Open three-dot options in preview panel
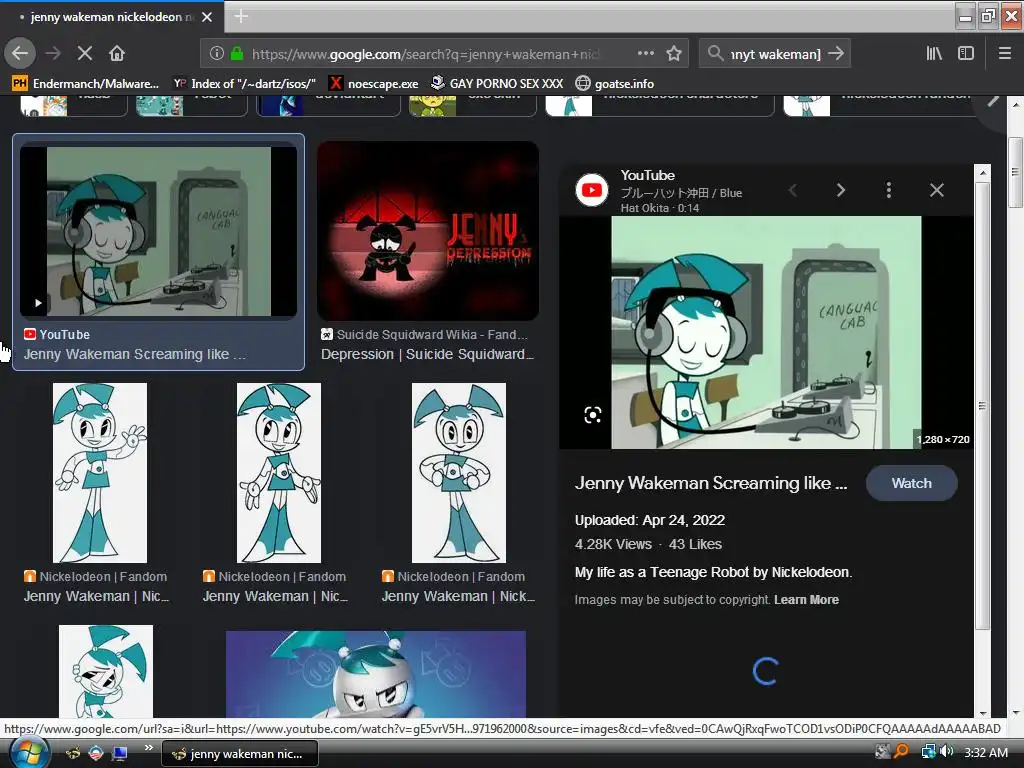Image resolution: width=1024 pixels, height=768 pixels. click(888, 190)
